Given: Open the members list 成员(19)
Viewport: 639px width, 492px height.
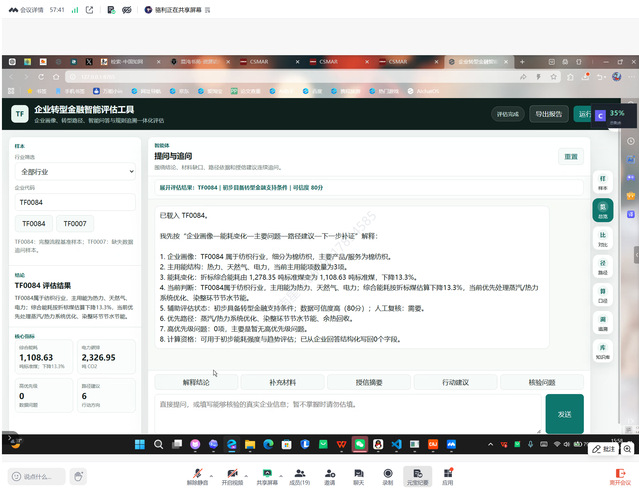Looking at the screenshot, I should pyautogui.click(x=300, y=476).
